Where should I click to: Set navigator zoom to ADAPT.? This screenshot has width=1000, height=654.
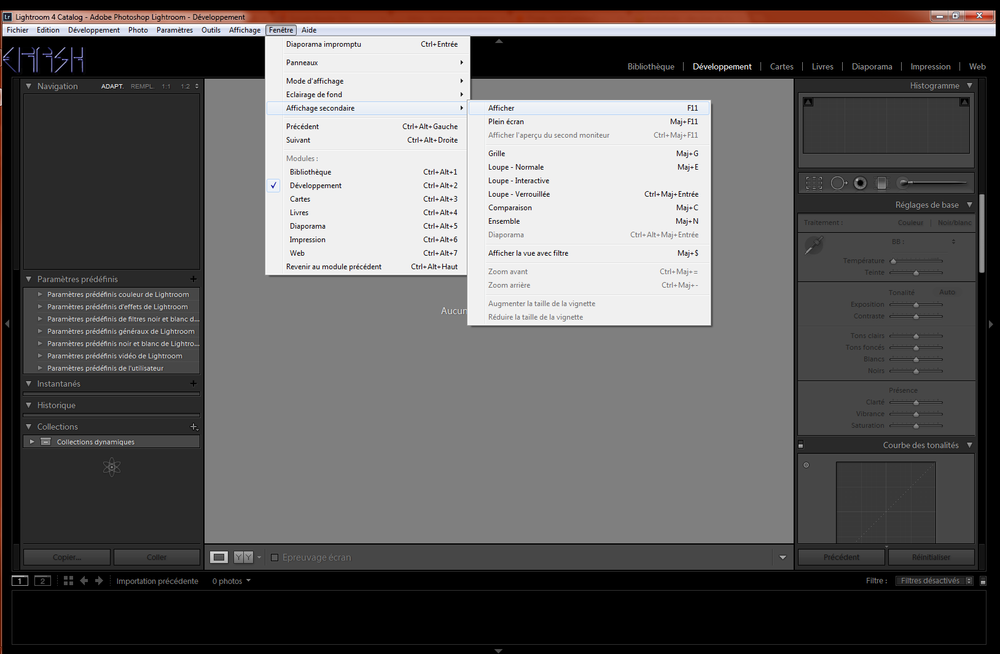pyautogui.click(x=112, y=86)
